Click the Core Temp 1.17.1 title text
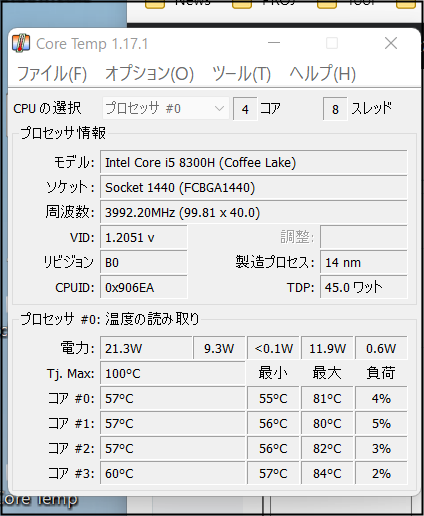This screenshot has height=516, width=424. pyautogui.click(x=92, y=44)
